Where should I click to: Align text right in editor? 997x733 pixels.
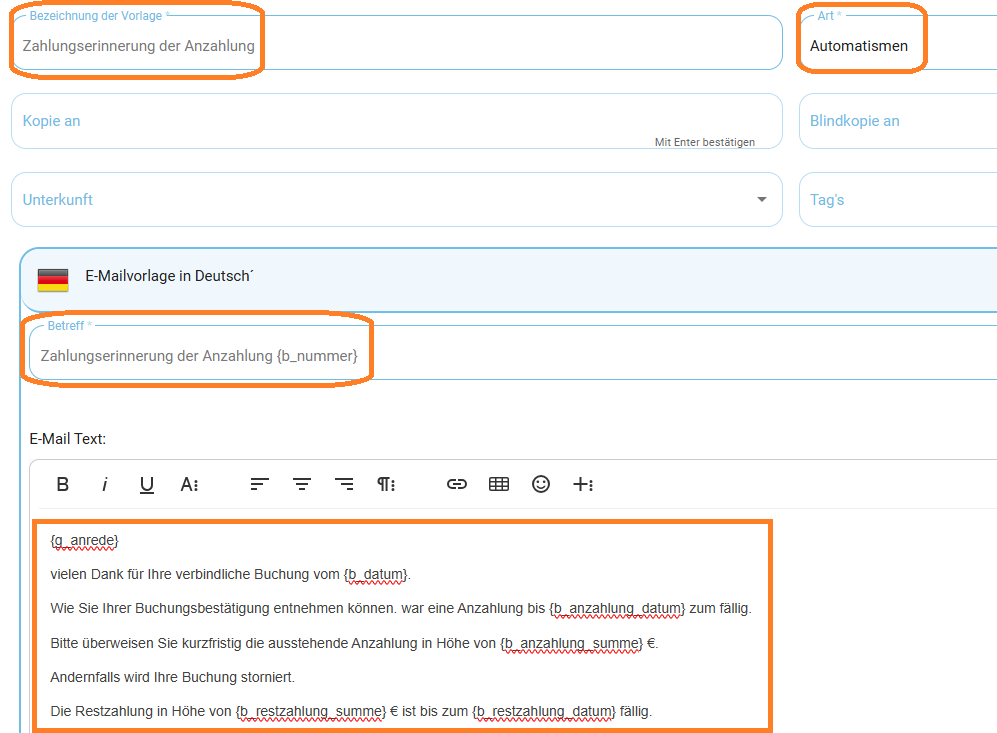344,484
